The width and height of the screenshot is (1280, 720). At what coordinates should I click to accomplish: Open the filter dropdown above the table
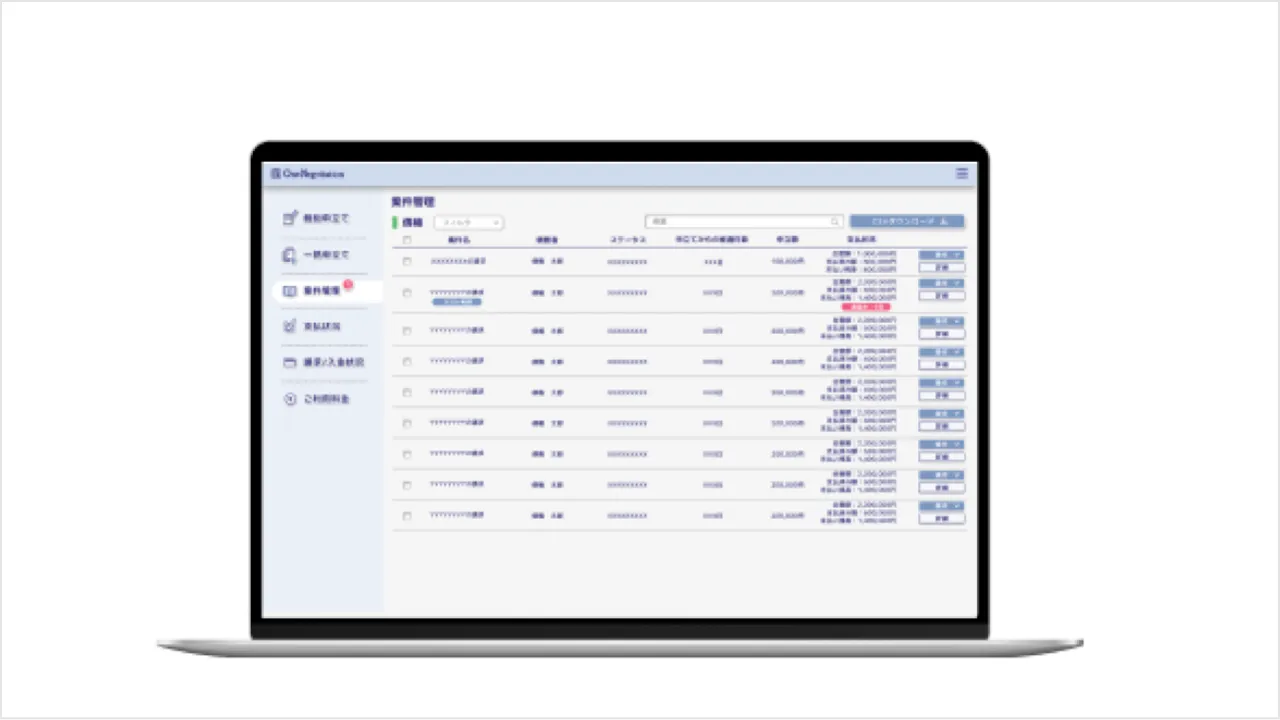[x=468, y=222]
